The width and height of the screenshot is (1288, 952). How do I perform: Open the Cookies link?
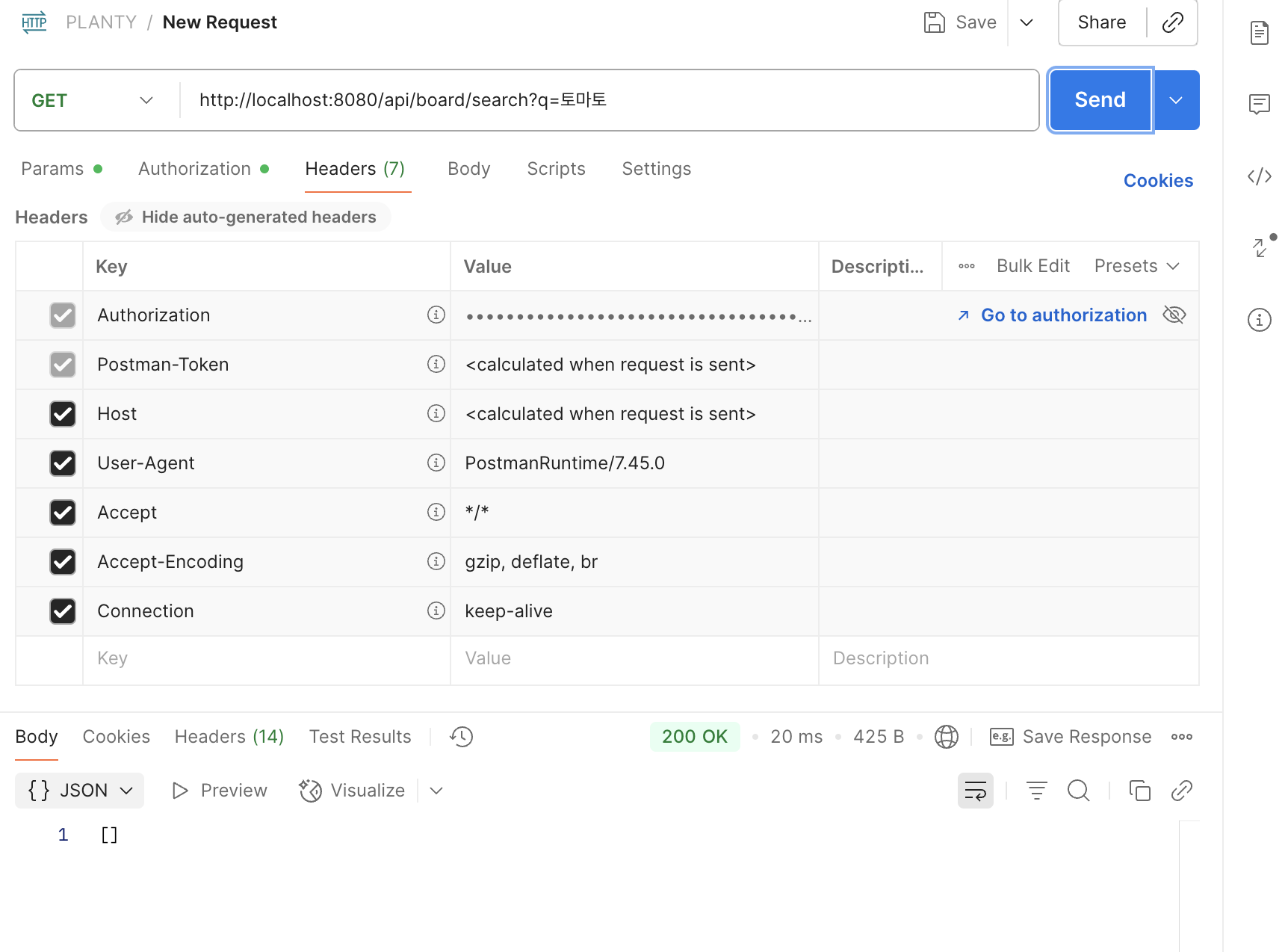pyautogui.click(x=1159, y=181)
